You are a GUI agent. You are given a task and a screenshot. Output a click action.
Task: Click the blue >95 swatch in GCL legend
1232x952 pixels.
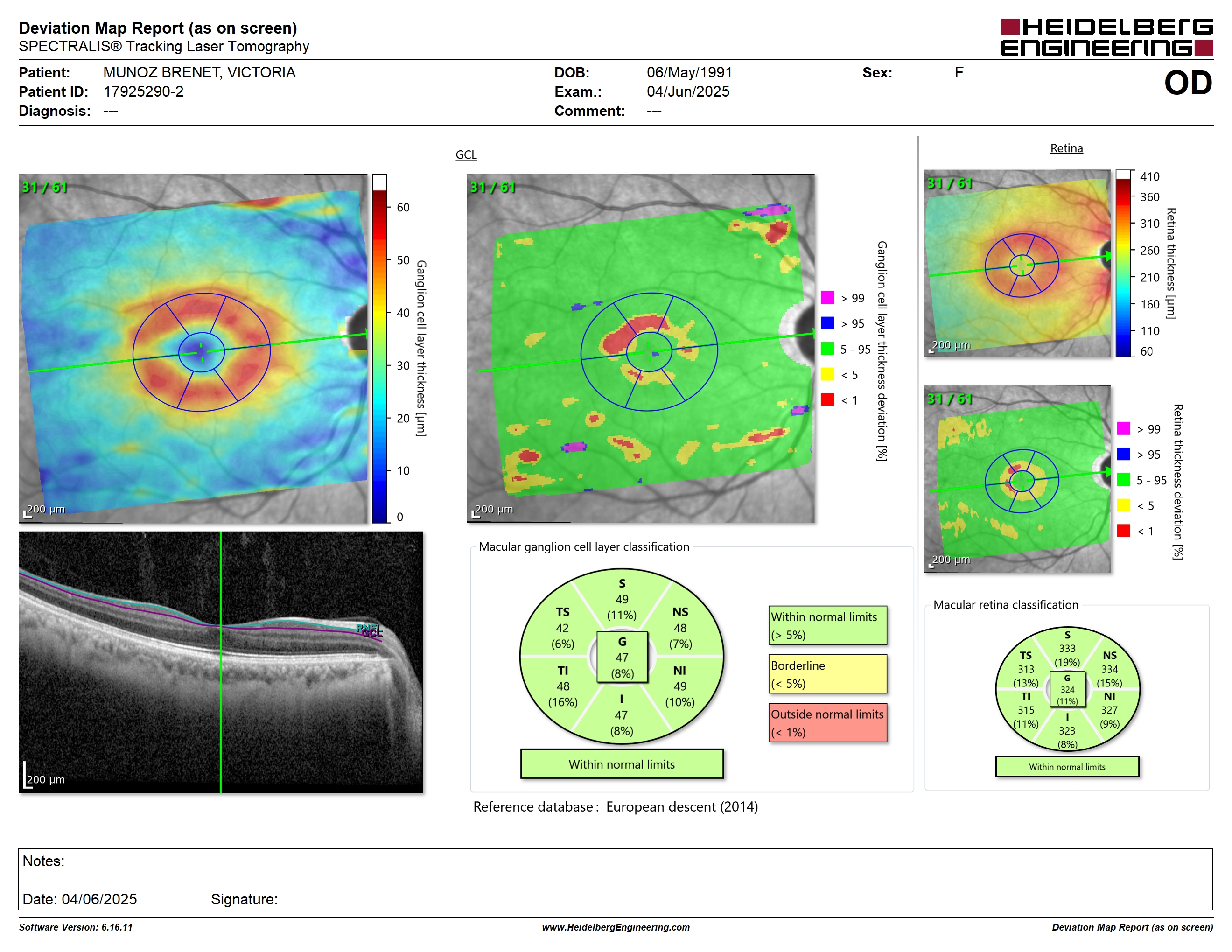coord(827,322)
